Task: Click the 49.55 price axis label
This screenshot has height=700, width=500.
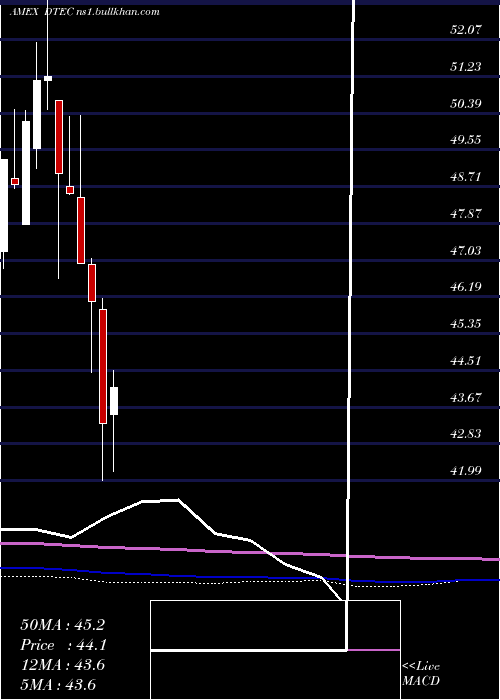Action: click(x=465, y=140)
